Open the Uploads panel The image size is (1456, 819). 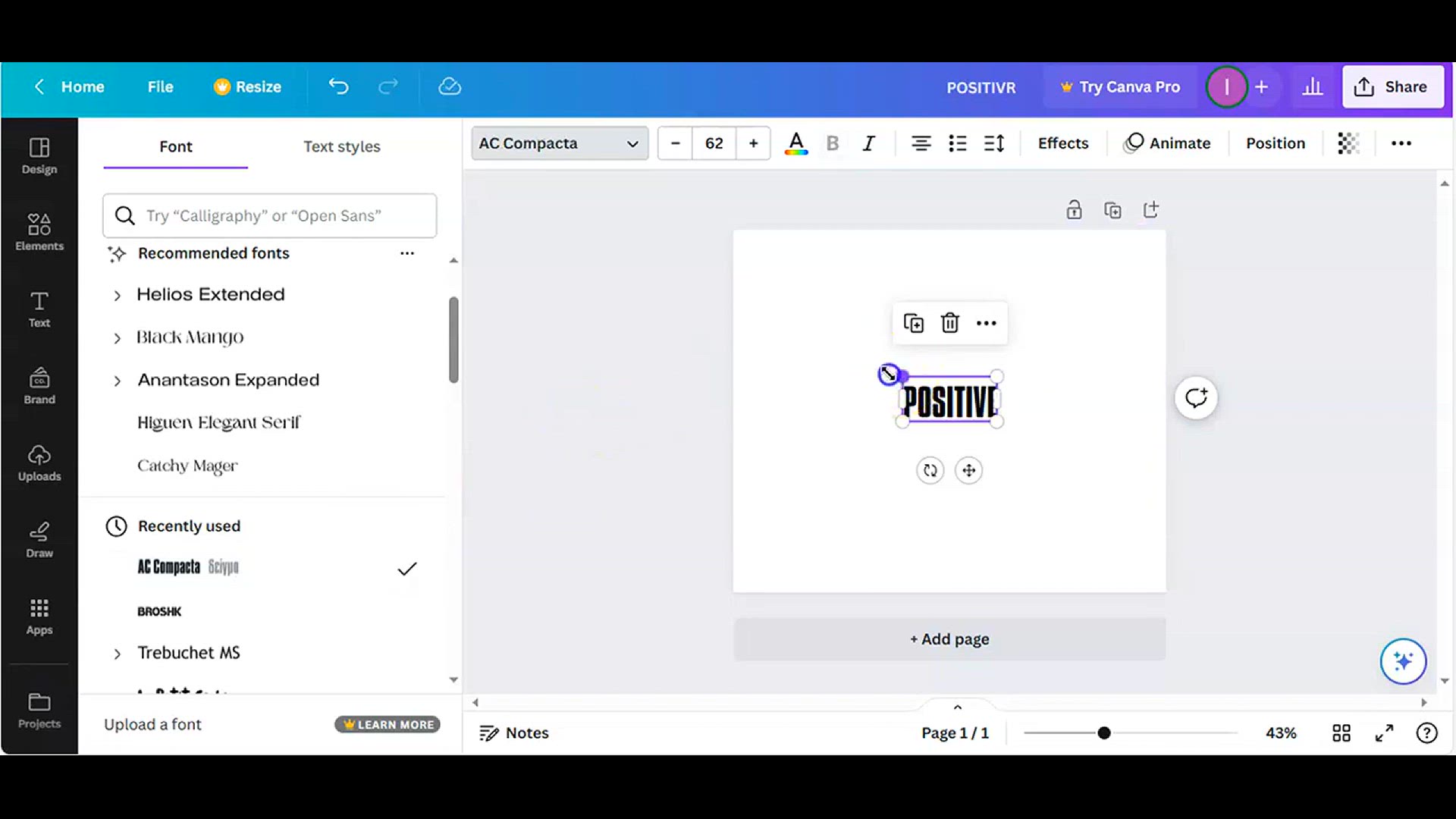[x=39, y=463]
